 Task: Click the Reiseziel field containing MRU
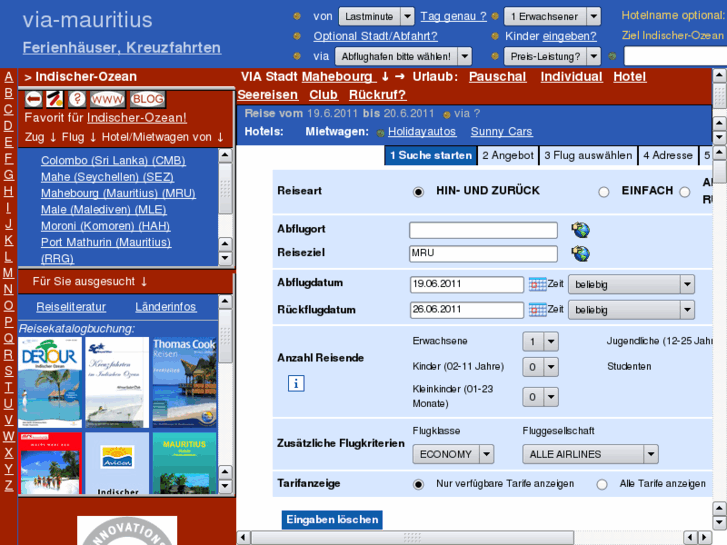[x=483, y=254]
